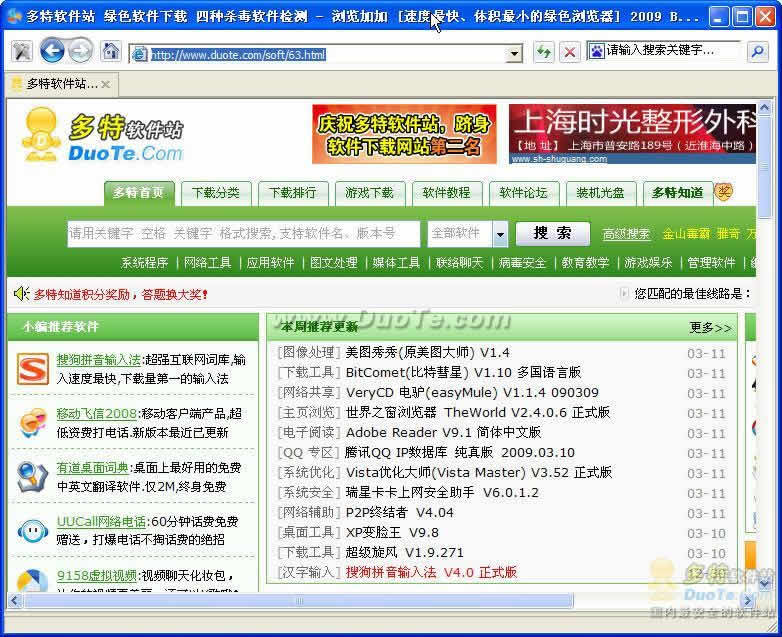Click the UUCall网络电话 icon
This screenshot has width=782, height=637.
point(32,531)
